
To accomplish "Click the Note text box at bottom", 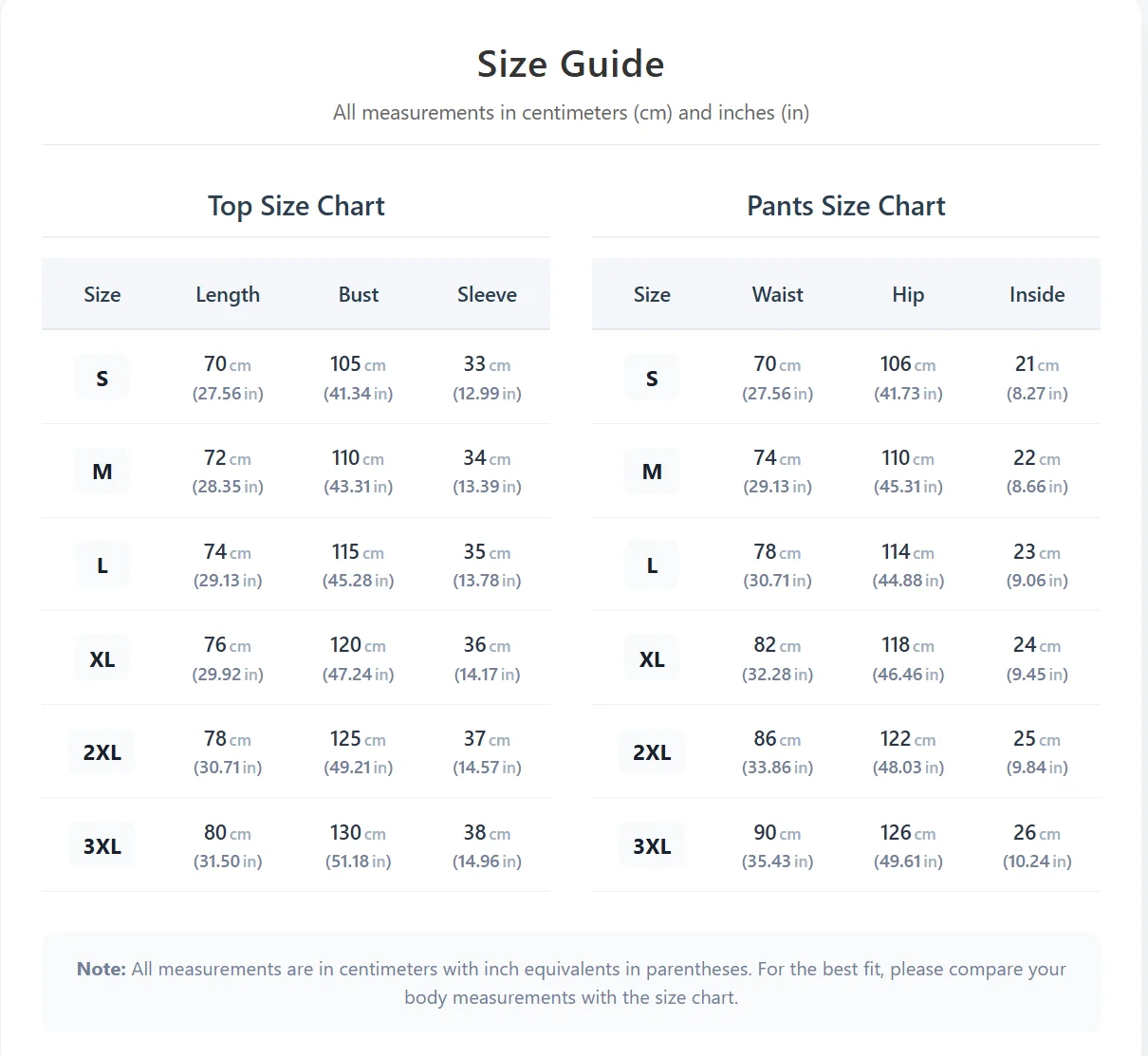I will tap(570, 983).
